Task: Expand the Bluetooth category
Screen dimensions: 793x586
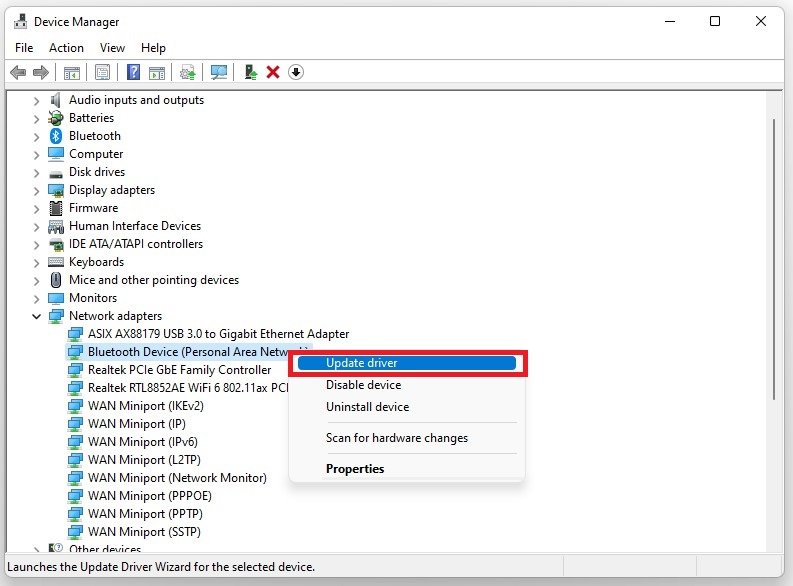Action: pos(37,136)
